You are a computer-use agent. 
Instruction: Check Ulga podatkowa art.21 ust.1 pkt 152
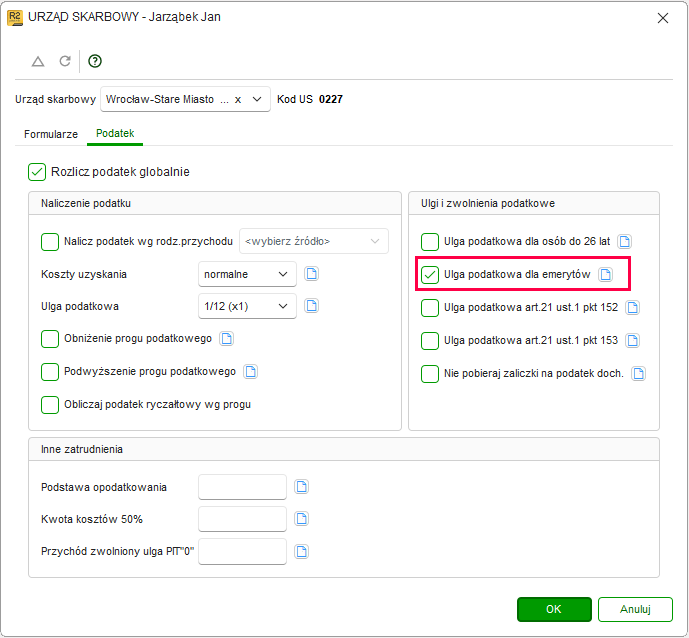430,308
